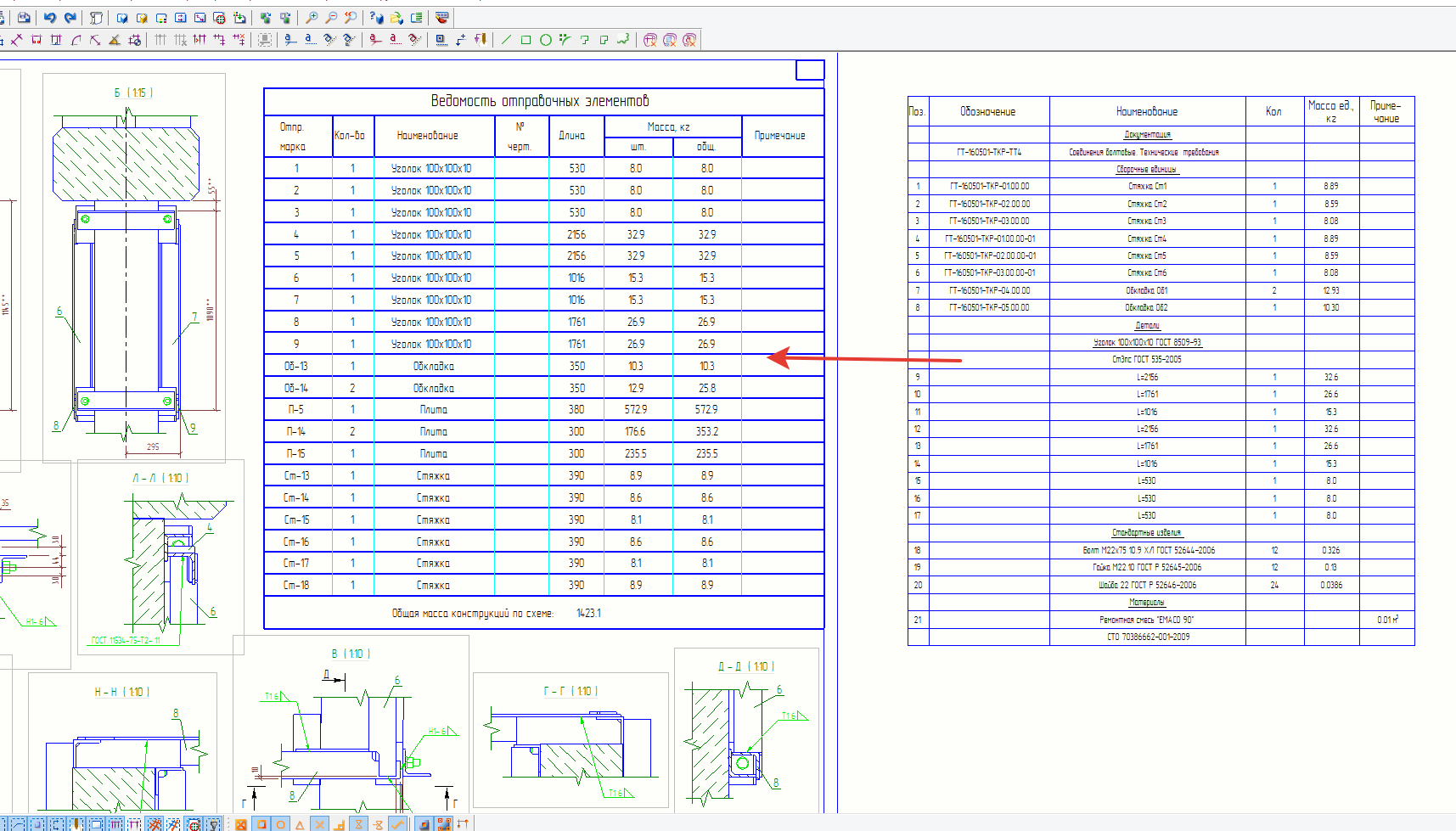The image size is (1456, 831).
Task: Toggle the orange square snap mode
Action: pos(261,824)
